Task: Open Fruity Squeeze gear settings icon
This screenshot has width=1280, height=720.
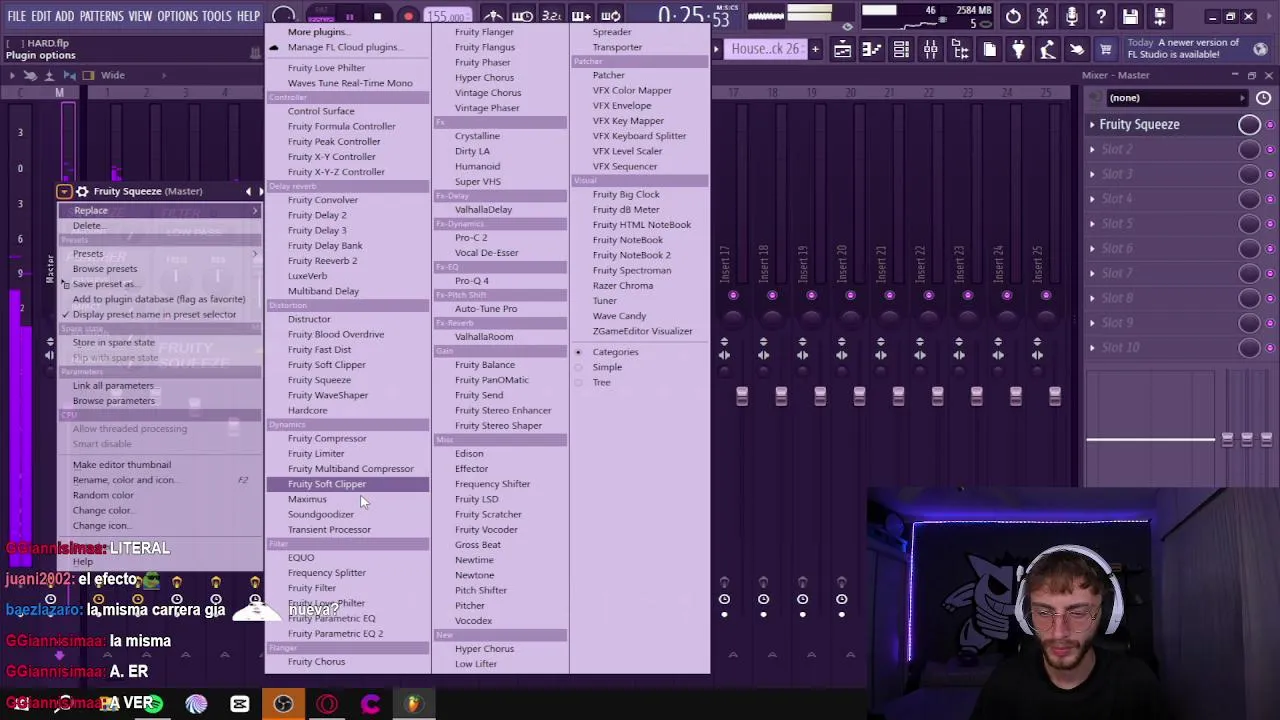Action: (82, 191)
